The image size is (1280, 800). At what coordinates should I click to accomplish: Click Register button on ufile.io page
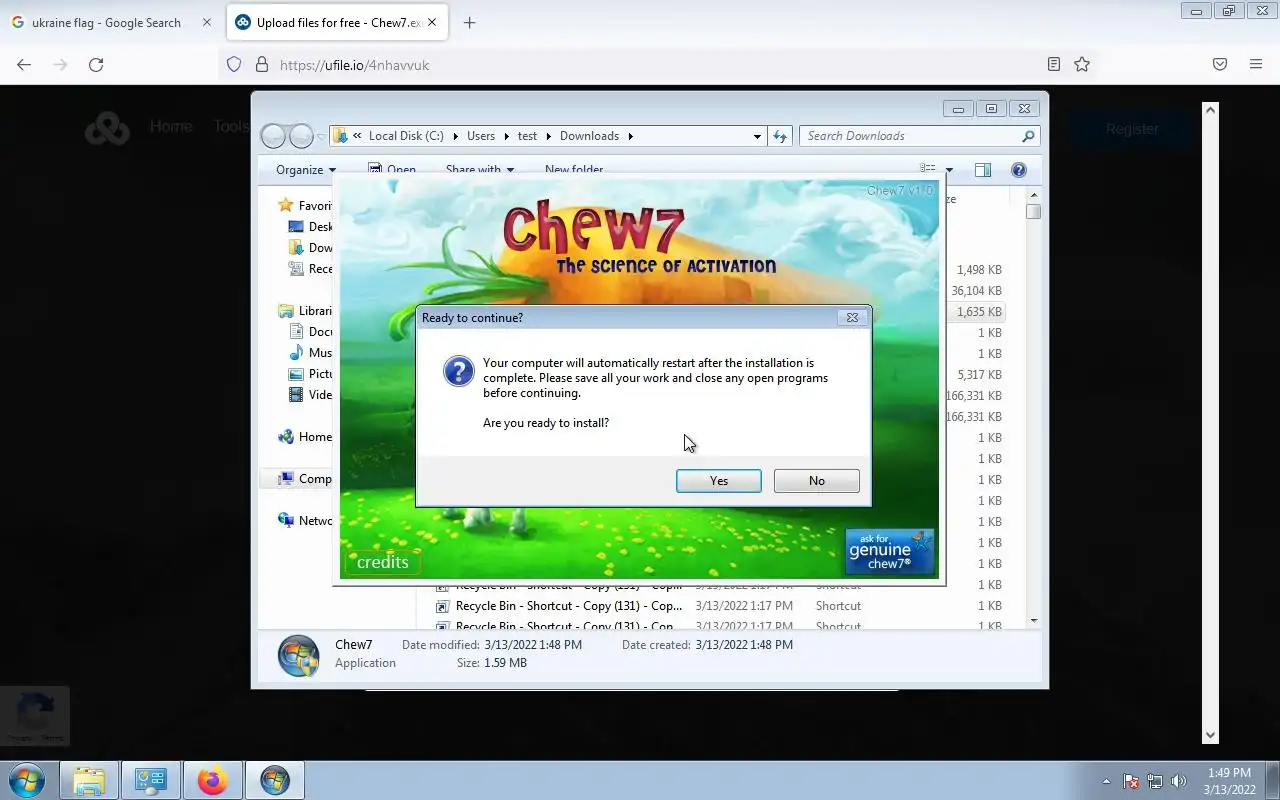[1132, 128]
